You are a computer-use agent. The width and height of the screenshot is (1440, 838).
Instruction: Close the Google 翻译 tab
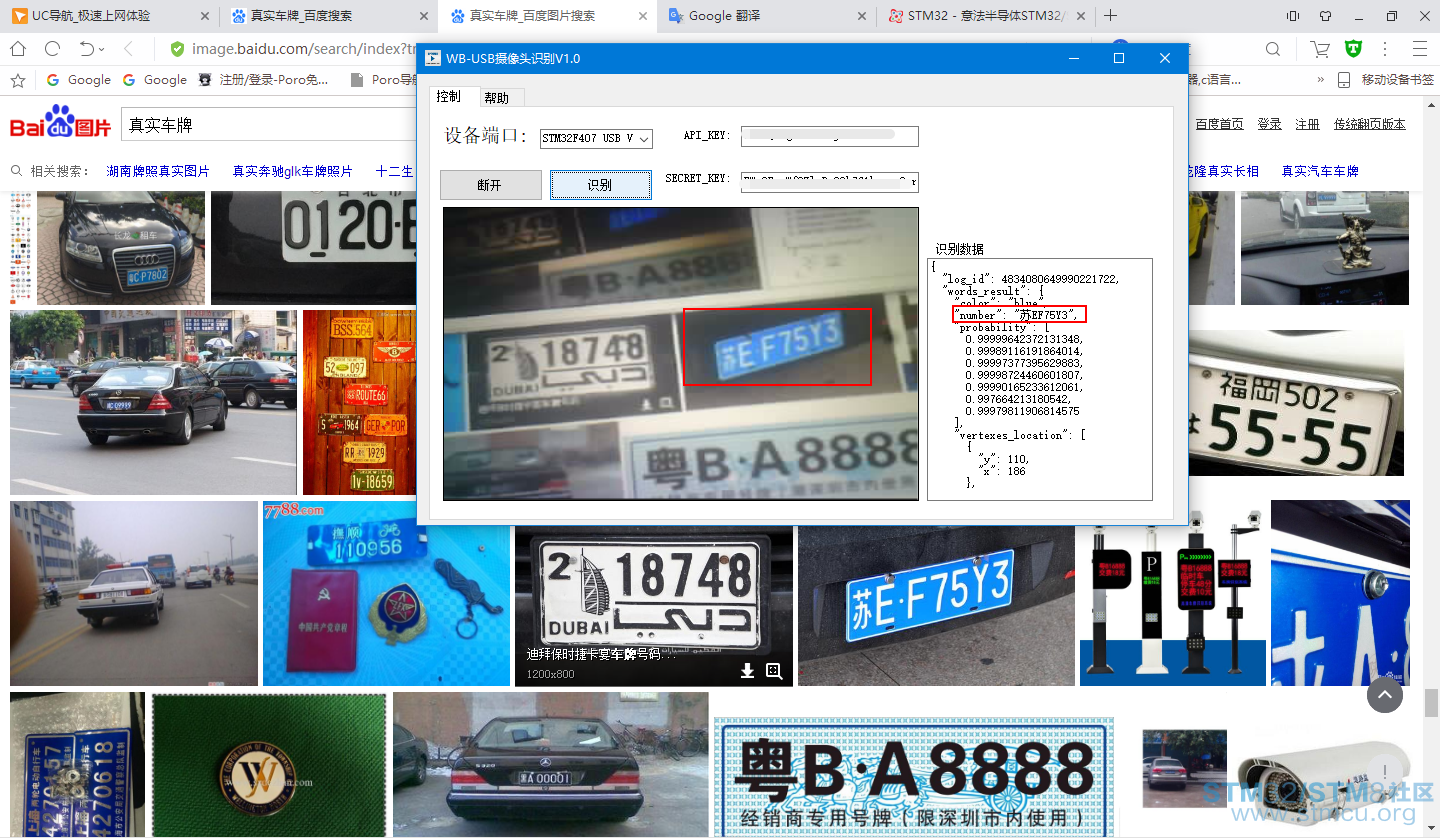862,16
